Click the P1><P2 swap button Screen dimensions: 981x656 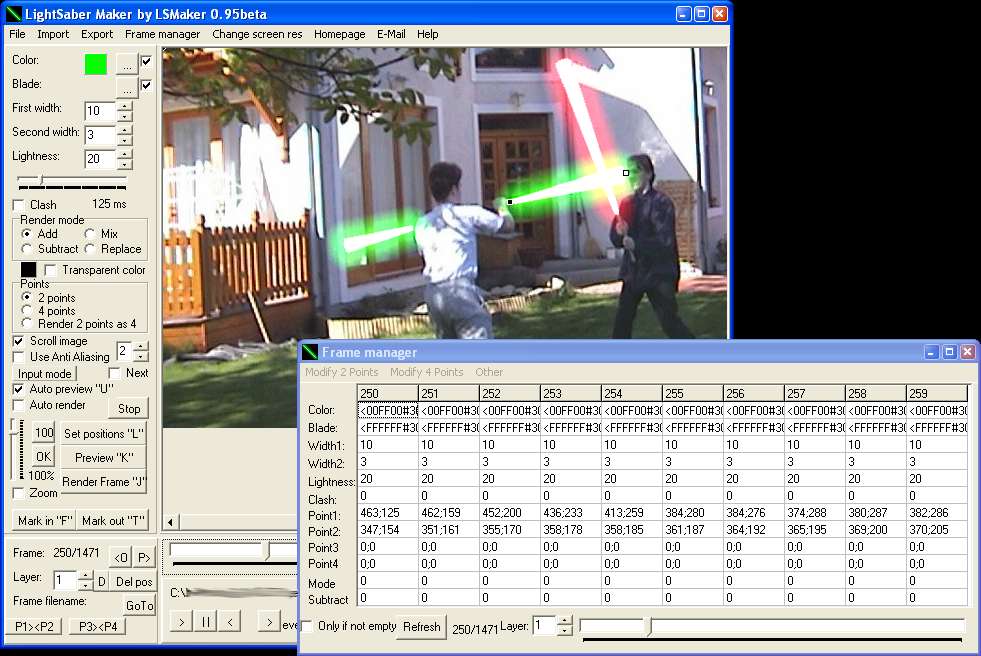tap(34, 626)
